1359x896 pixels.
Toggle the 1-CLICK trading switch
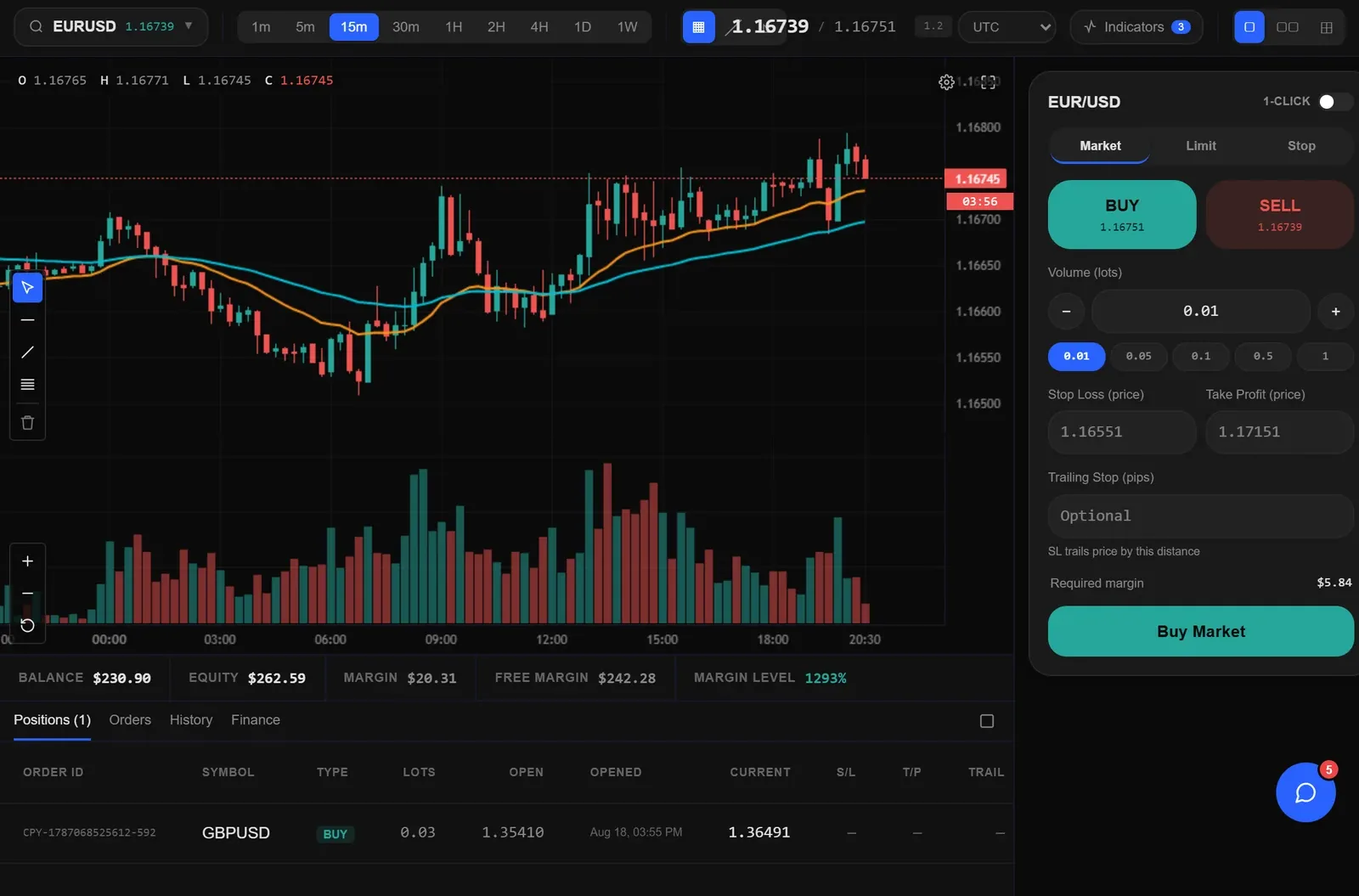pyautogui.click(x=1334, y=101)
